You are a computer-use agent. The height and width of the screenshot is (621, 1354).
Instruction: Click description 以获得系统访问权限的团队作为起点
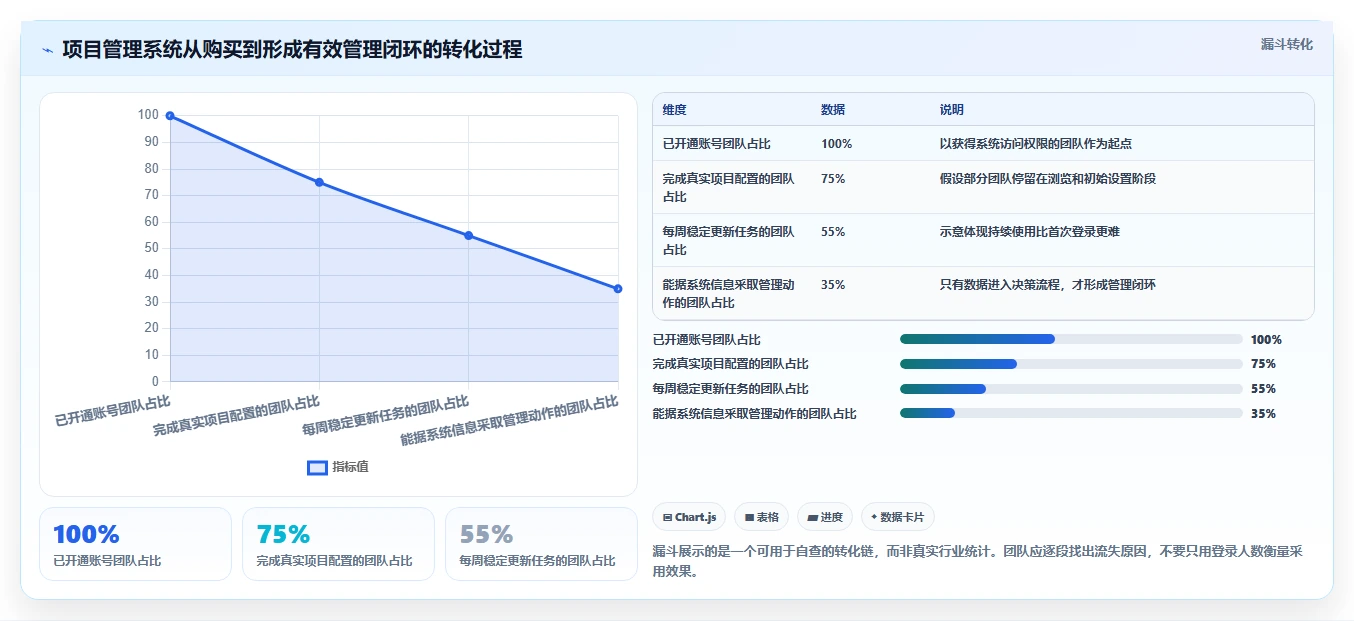coord(1036,144)
